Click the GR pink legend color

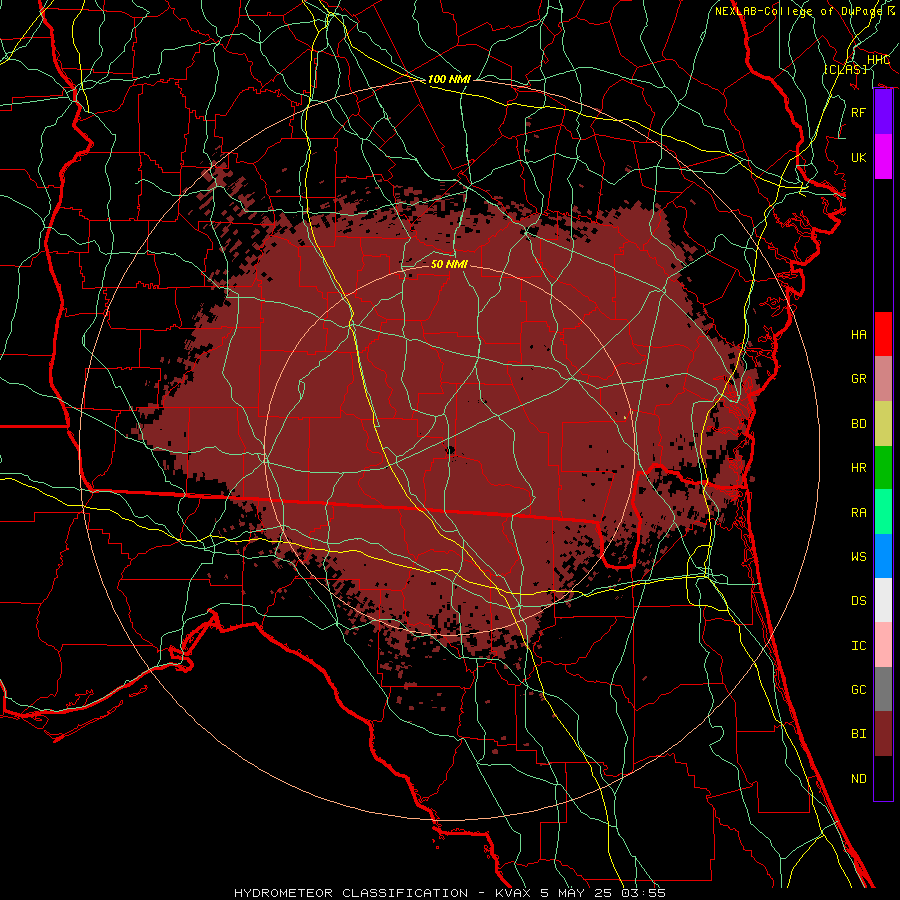coord(883,378)
